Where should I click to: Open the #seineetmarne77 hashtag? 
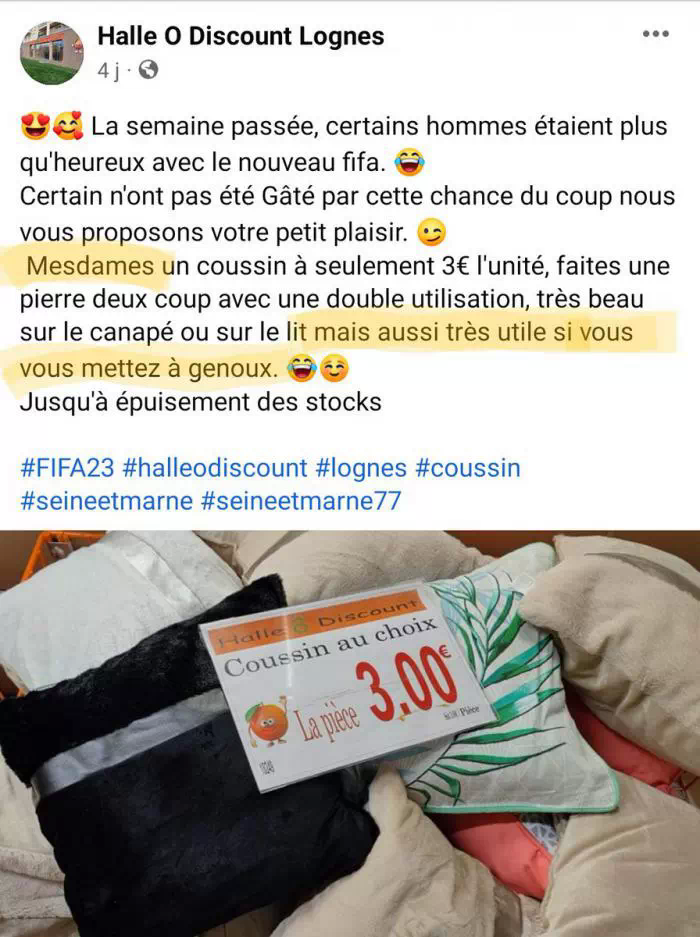(301, 501)
